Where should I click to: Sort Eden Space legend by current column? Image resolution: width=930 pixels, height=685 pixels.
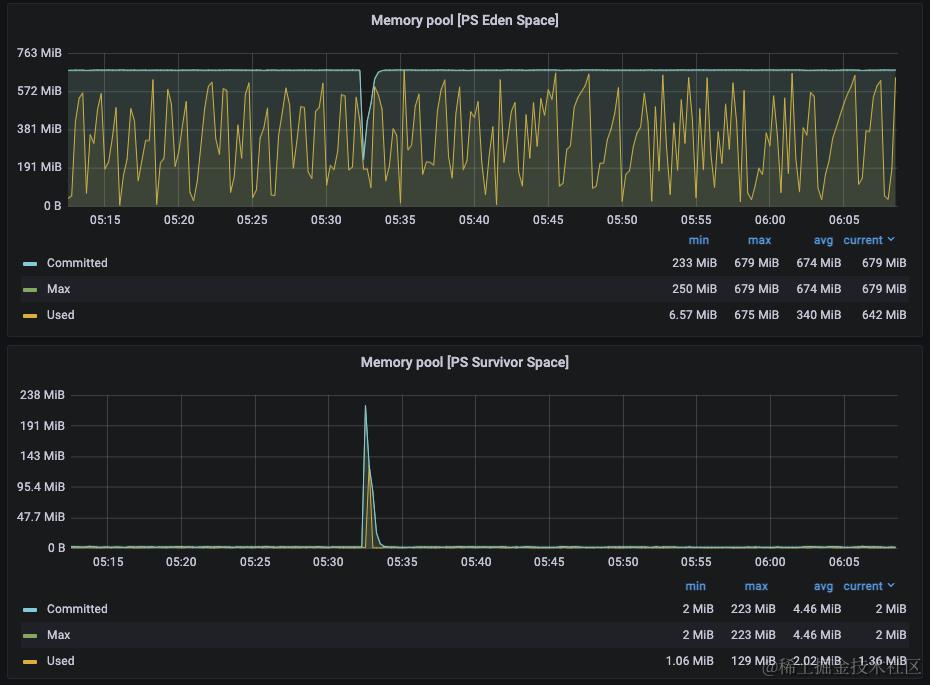(863, 240)
